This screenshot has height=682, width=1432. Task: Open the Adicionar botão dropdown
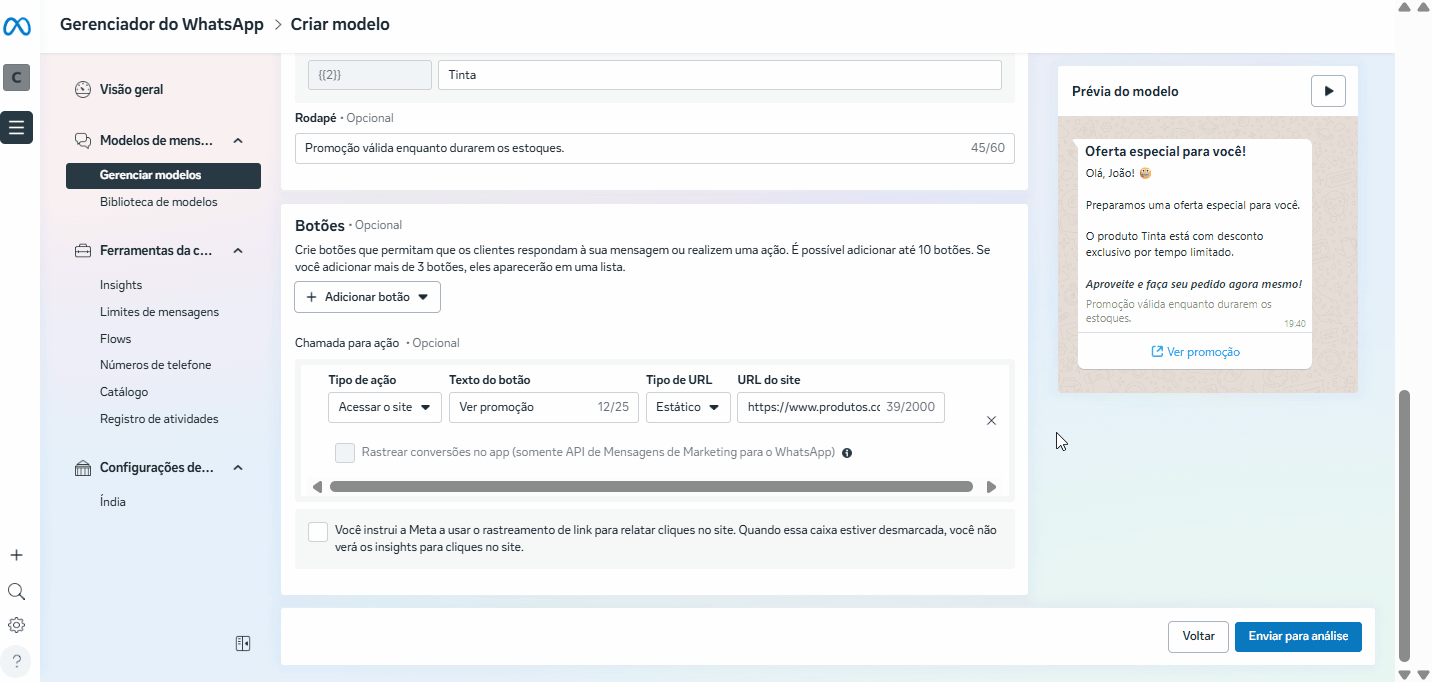click(367, 297)
